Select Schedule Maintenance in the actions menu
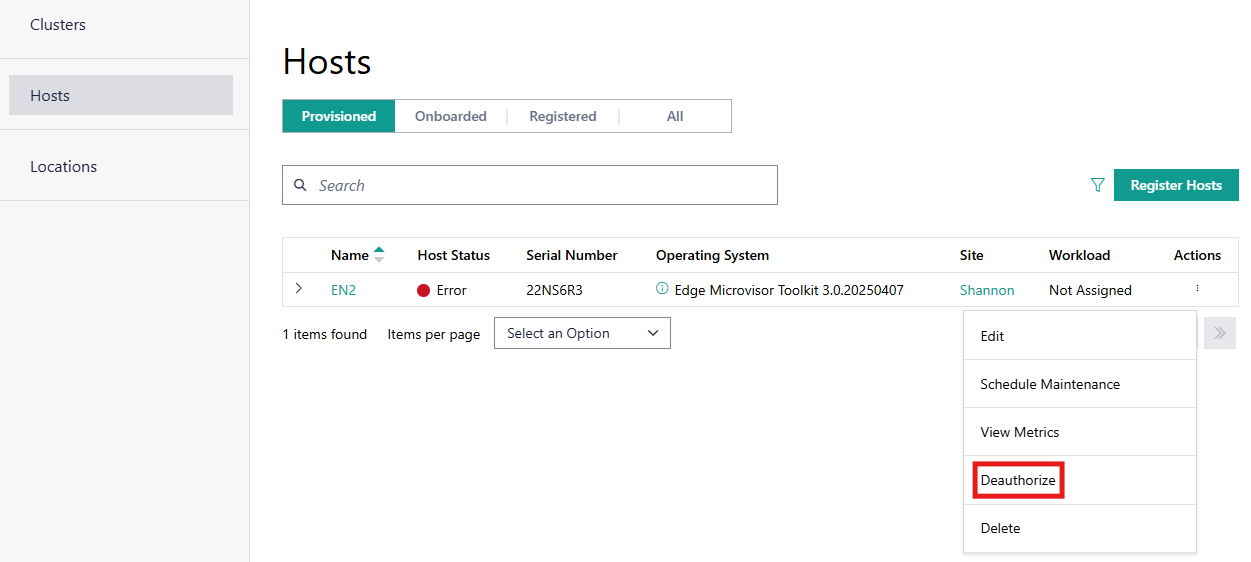This screenshot has width=1251, height=562. [1049, 384]
